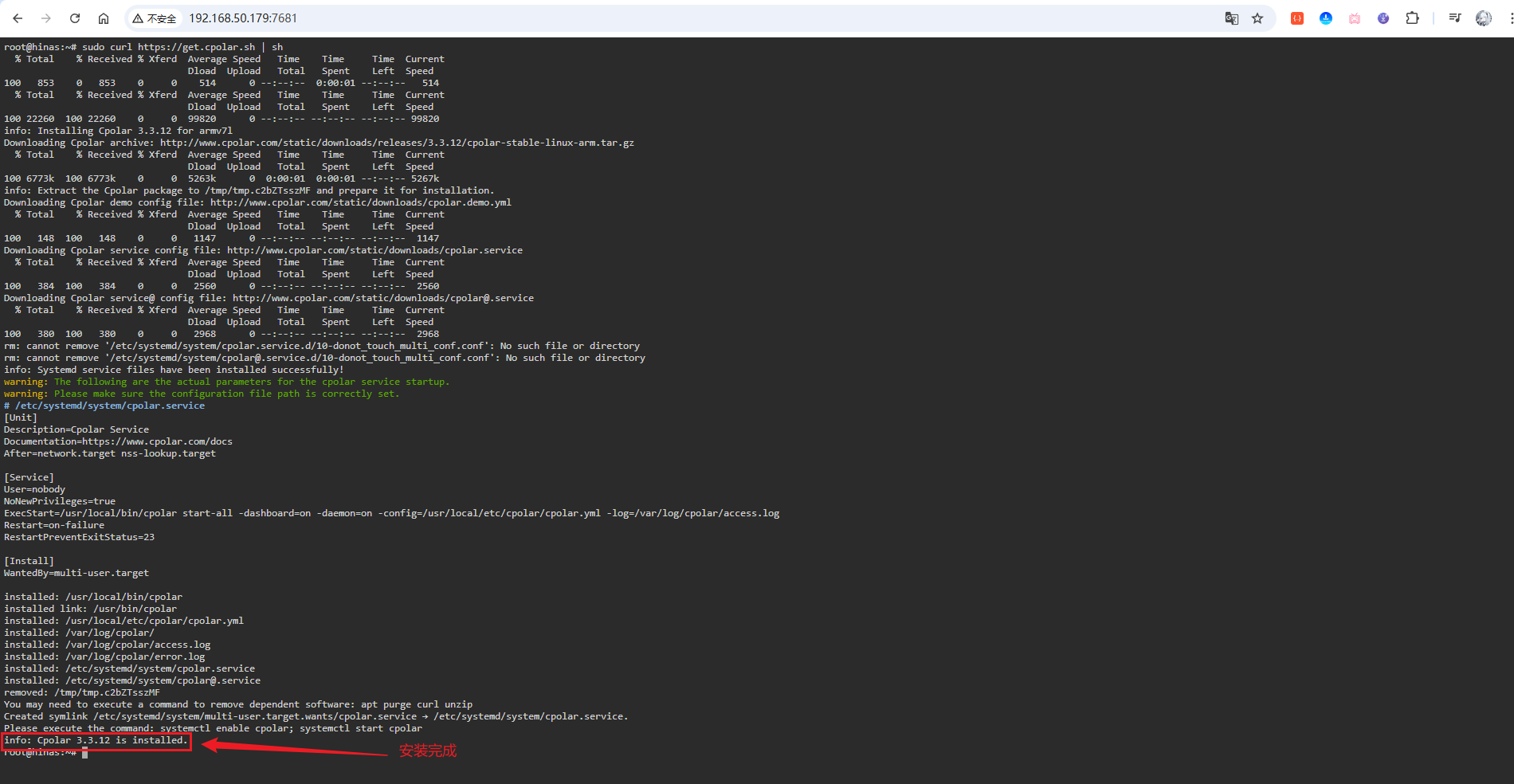Go back to the previous page
Screen dimensions: 1514x784
click(18, 18)
